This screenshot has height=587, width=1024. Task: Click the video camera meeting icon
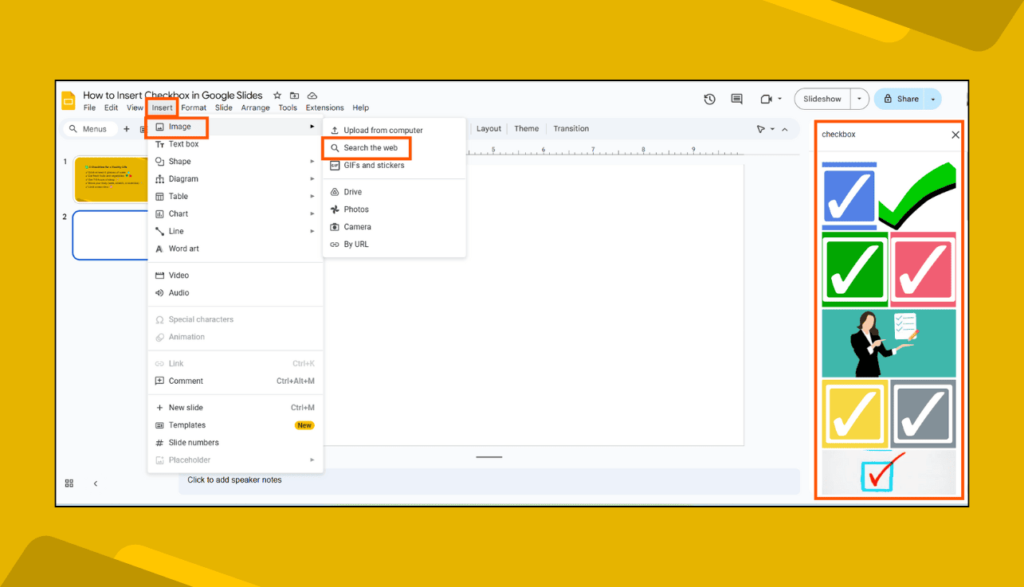pos(766,99)
